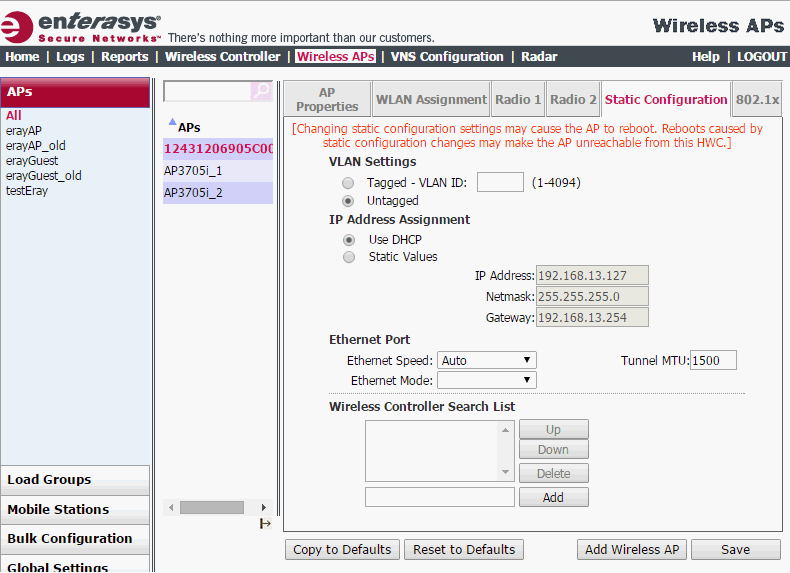Click the Gateway field
This screenshot has height=573, width=790.
[x=592, y=317]
